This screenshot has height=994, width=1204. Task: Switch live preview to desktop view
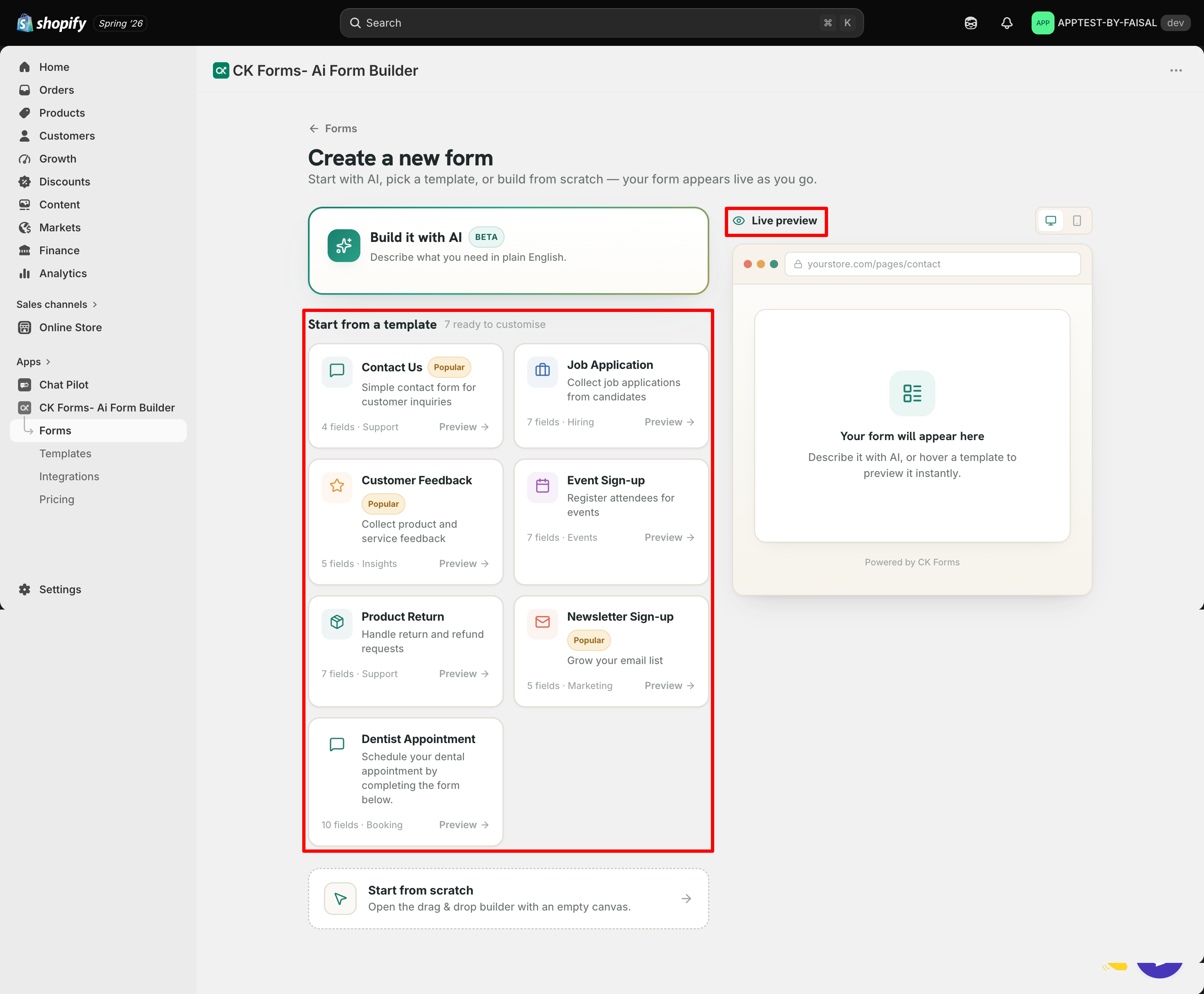click(1050, 221)
